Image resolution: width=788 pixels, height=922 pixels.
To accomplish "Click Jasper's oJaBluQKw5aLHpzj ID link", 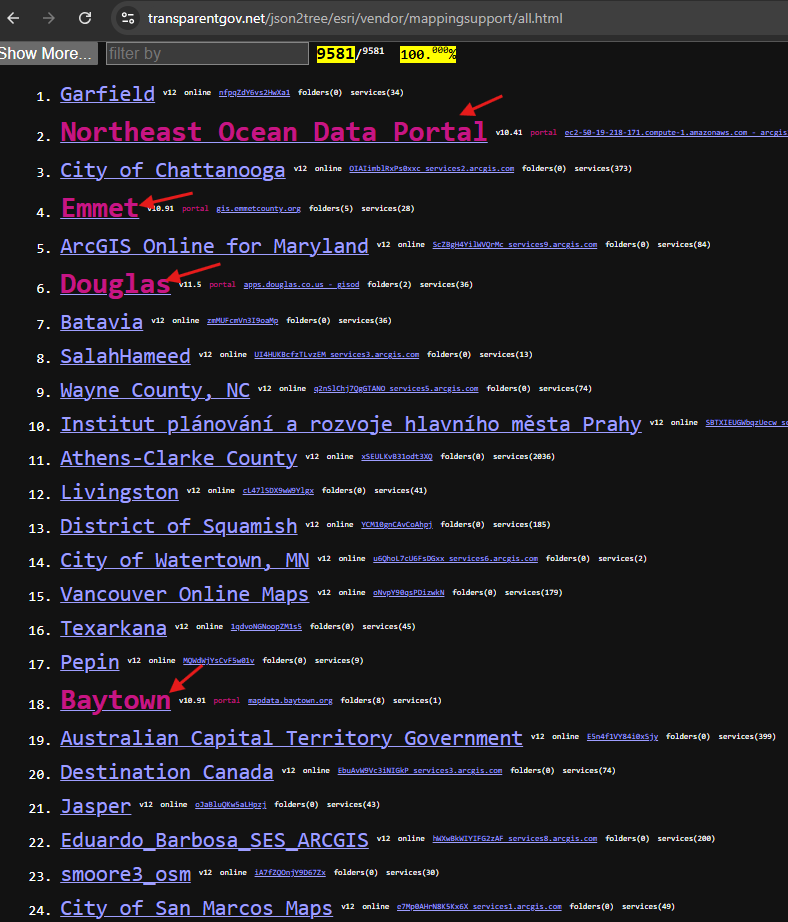I will point(231,805).
